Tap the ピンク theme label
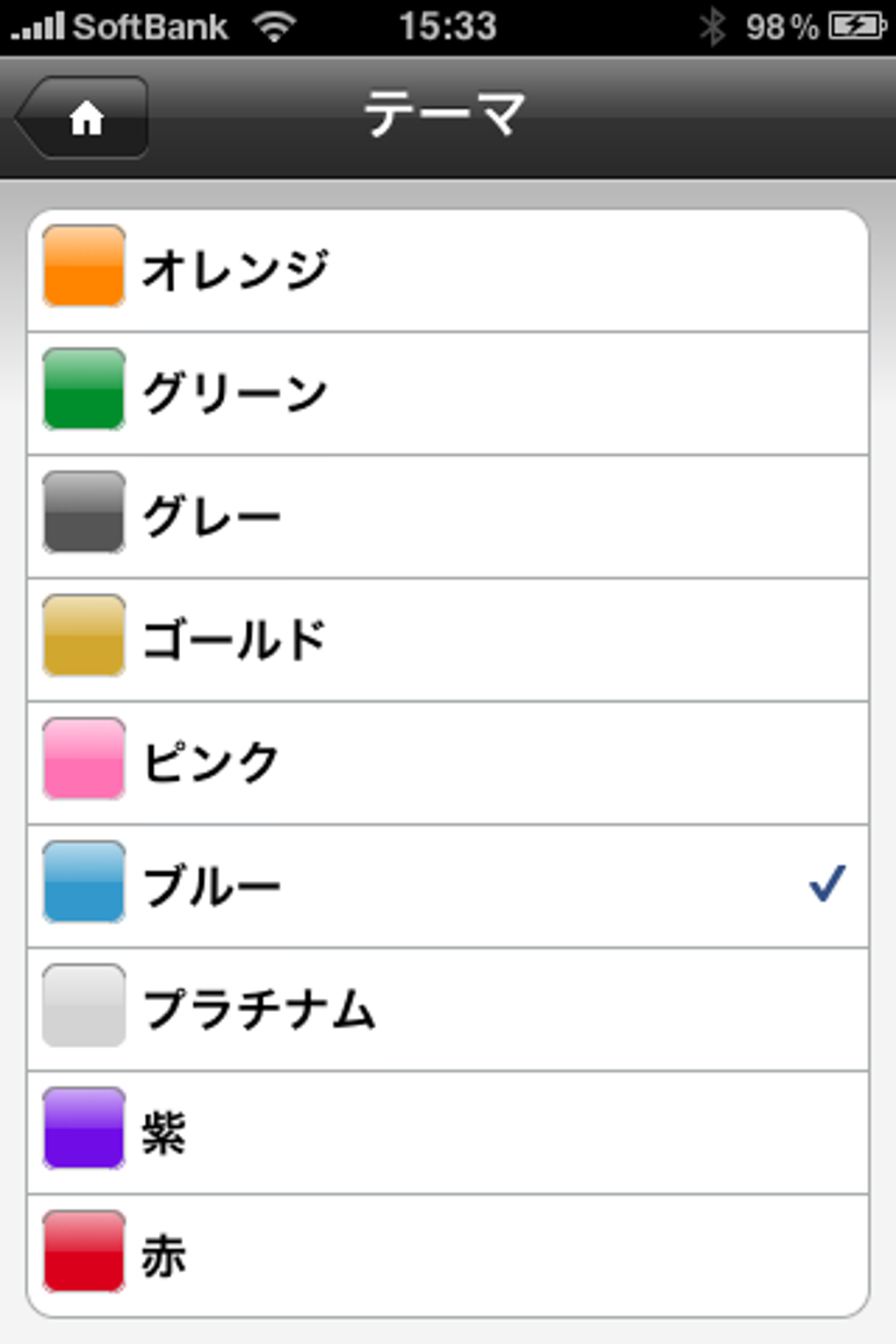The image size is (896, 1344). click(211, 762)
